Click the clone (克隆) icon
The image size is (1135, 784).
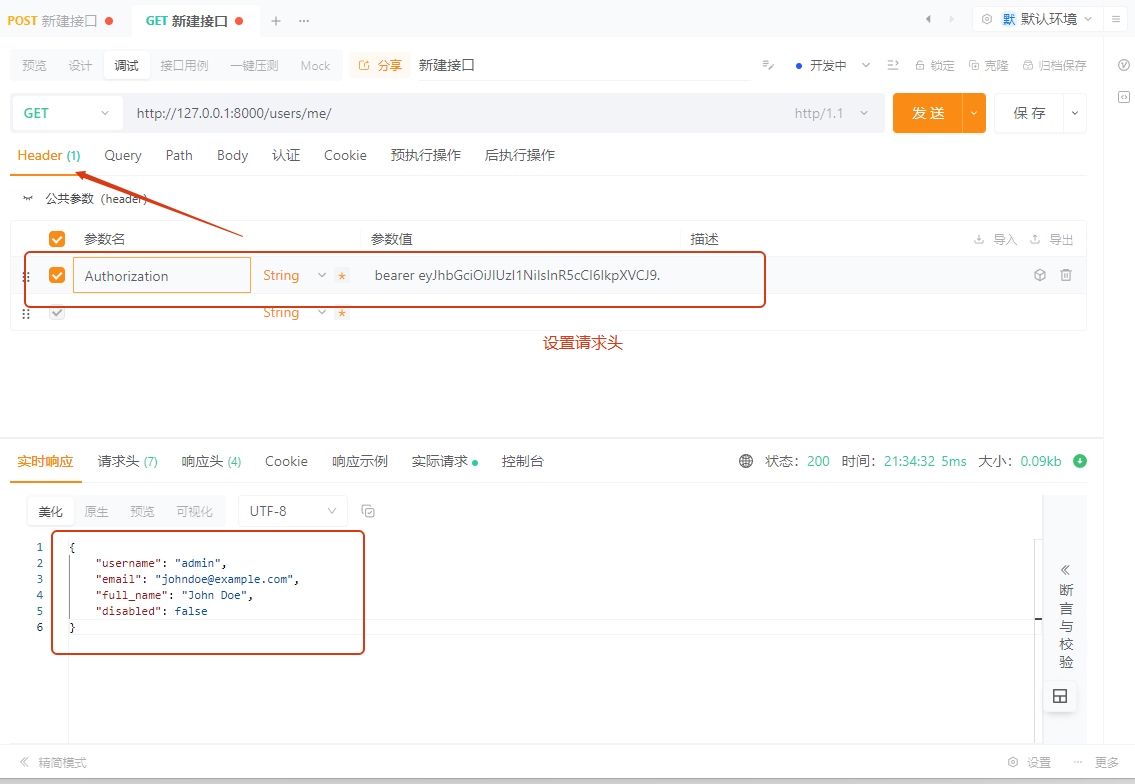tap(988, 65)
